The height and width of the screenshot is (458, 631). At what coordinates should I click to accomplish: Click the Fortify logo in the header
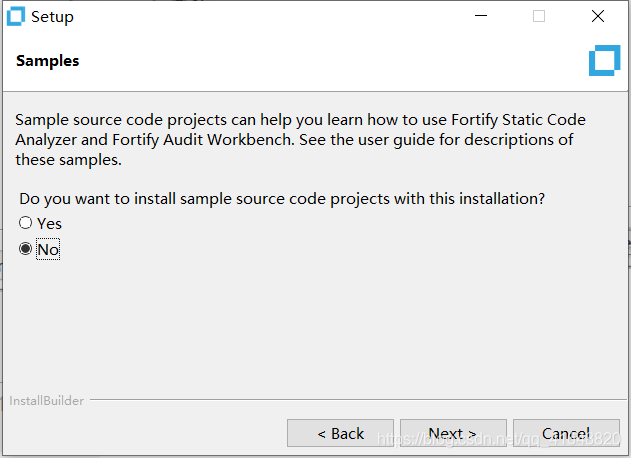tap(604, 61)
